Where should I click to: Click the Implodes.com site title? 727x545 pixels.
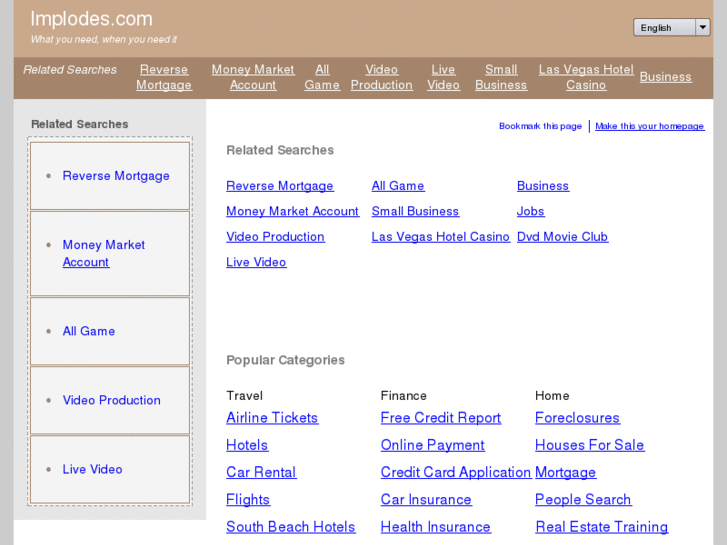pos(91,19)
